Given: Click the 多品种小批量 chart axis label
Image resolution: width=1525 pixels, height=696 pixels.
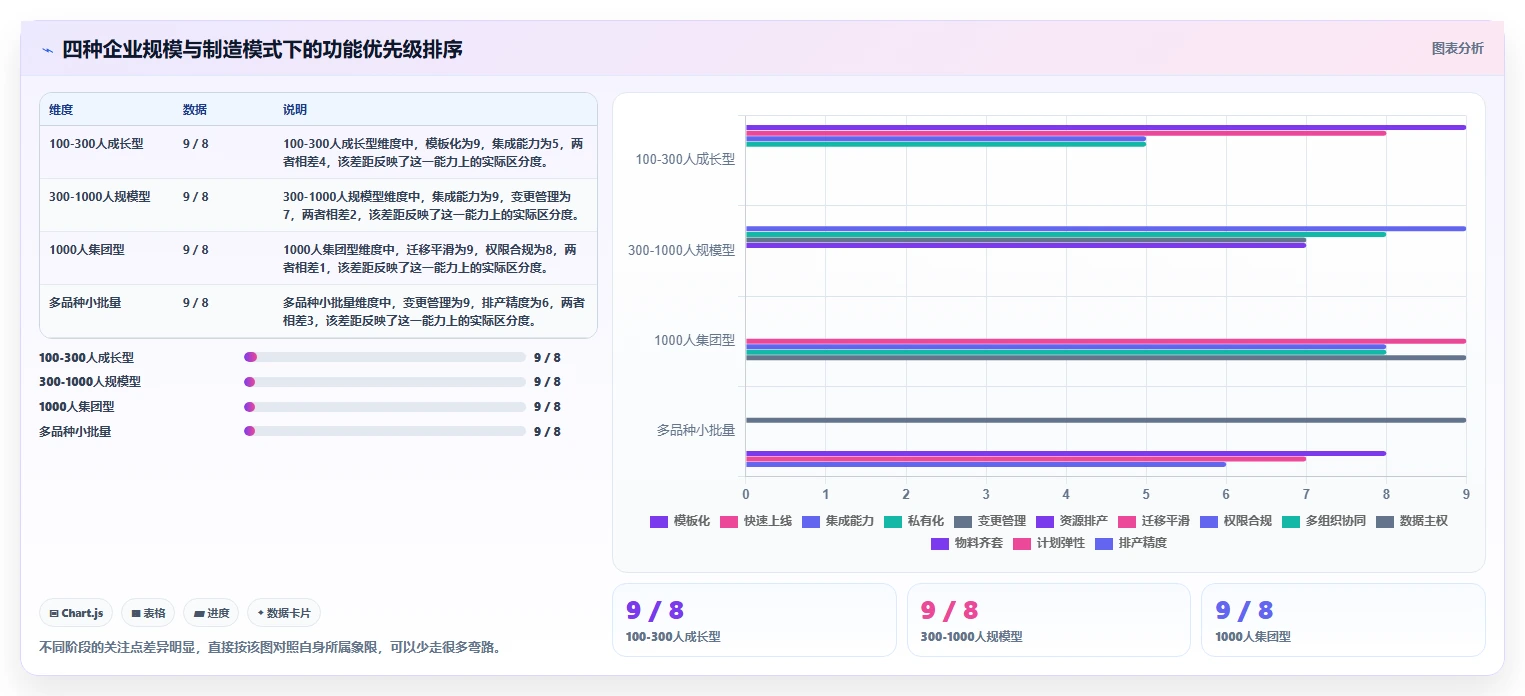Looking at the screenshot, I should pyautogui.click(x=696, y=430).
